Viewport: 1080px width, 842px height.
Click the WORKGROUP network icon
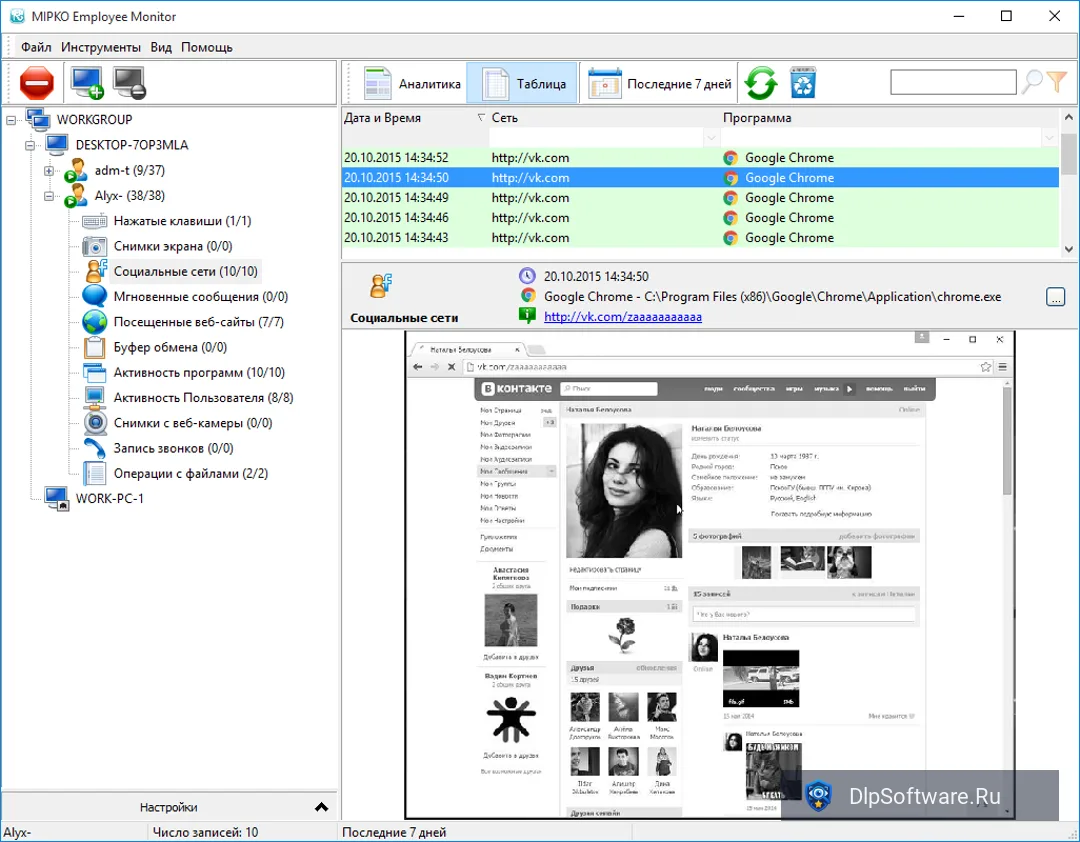pyautogui.click(x=39, y=119)
